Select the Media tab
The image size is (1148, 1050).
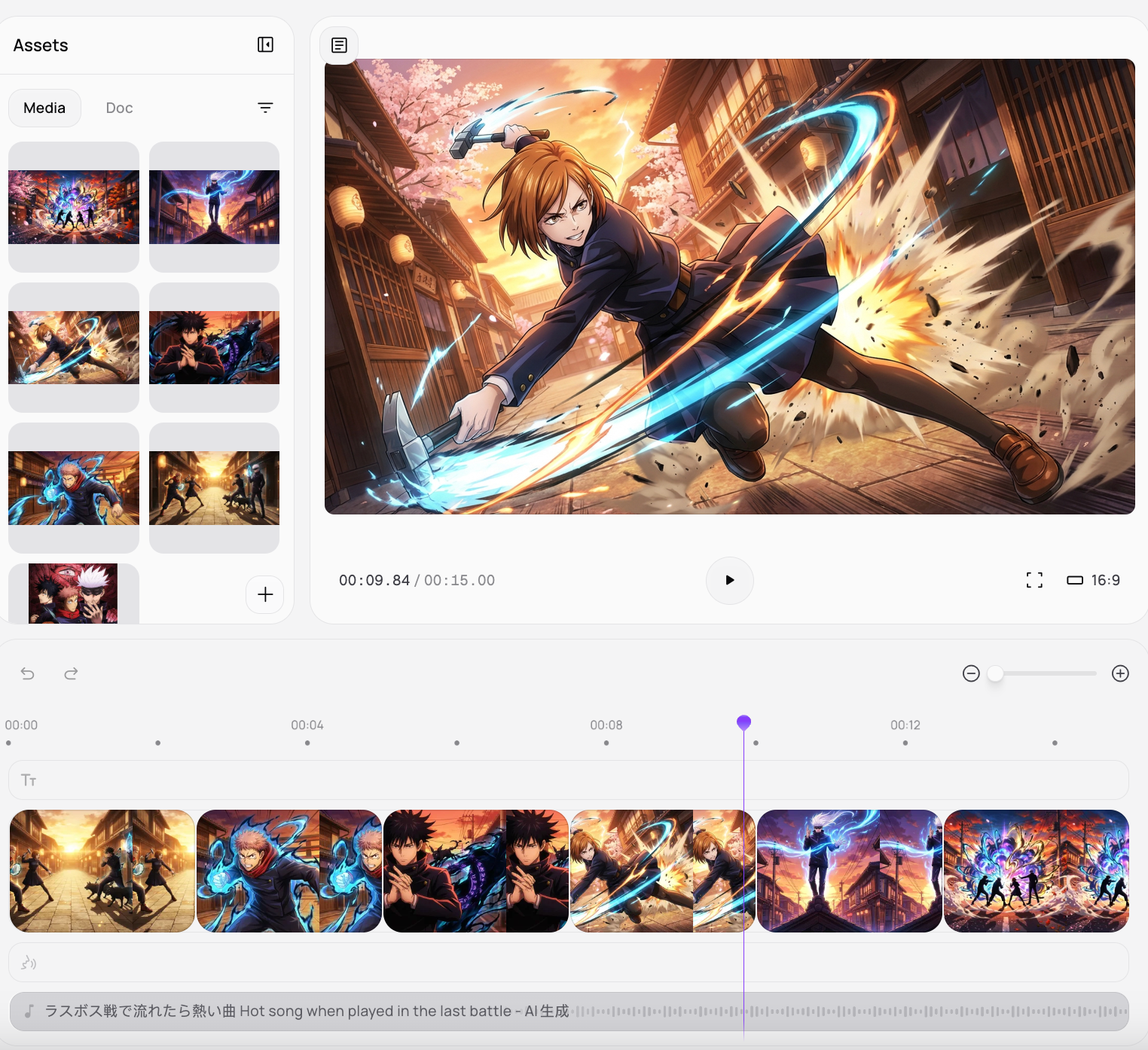pos(44,108)
